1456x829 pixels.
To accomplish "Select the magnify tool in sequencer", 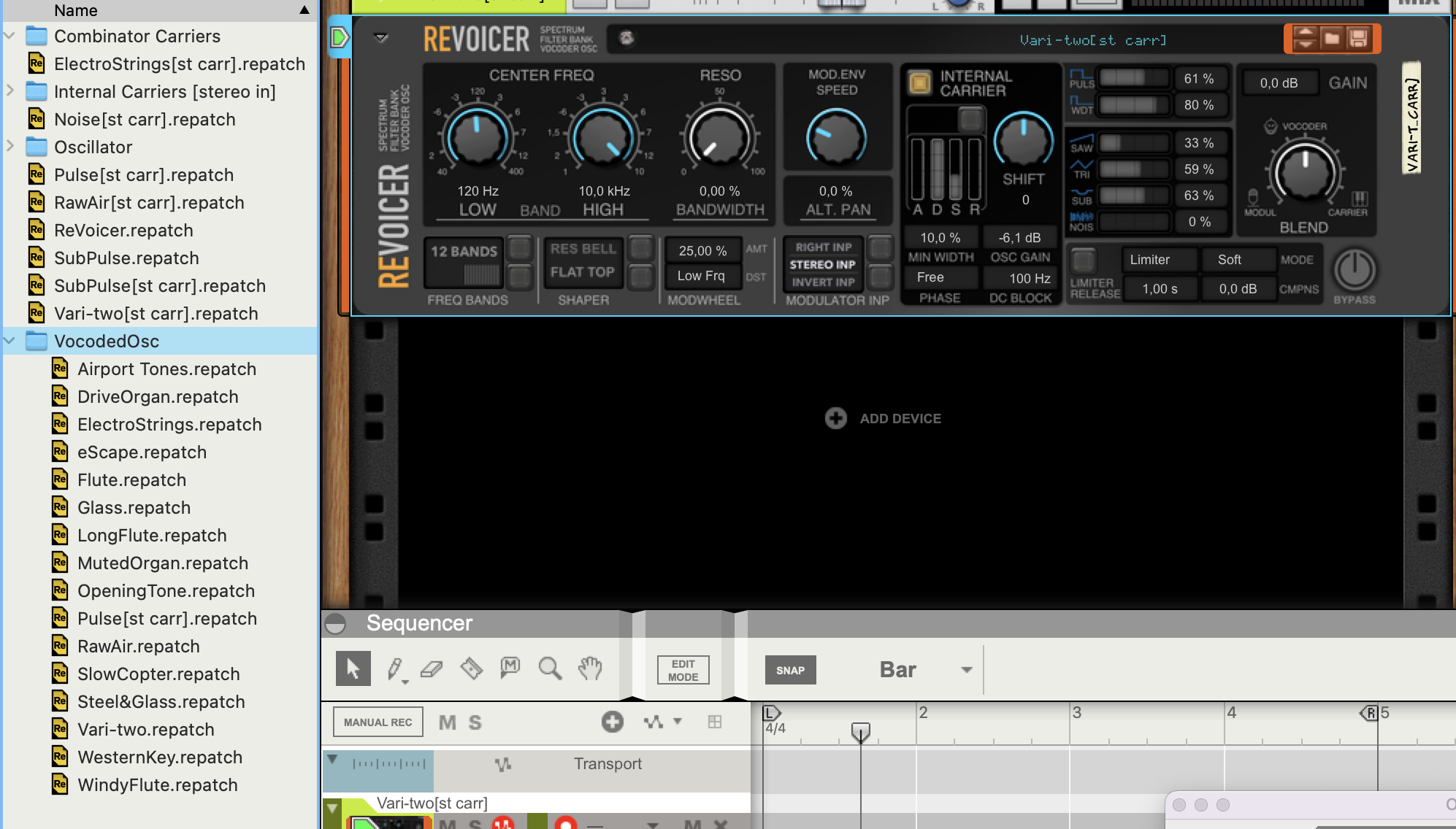I will click(x=549, y=669).
